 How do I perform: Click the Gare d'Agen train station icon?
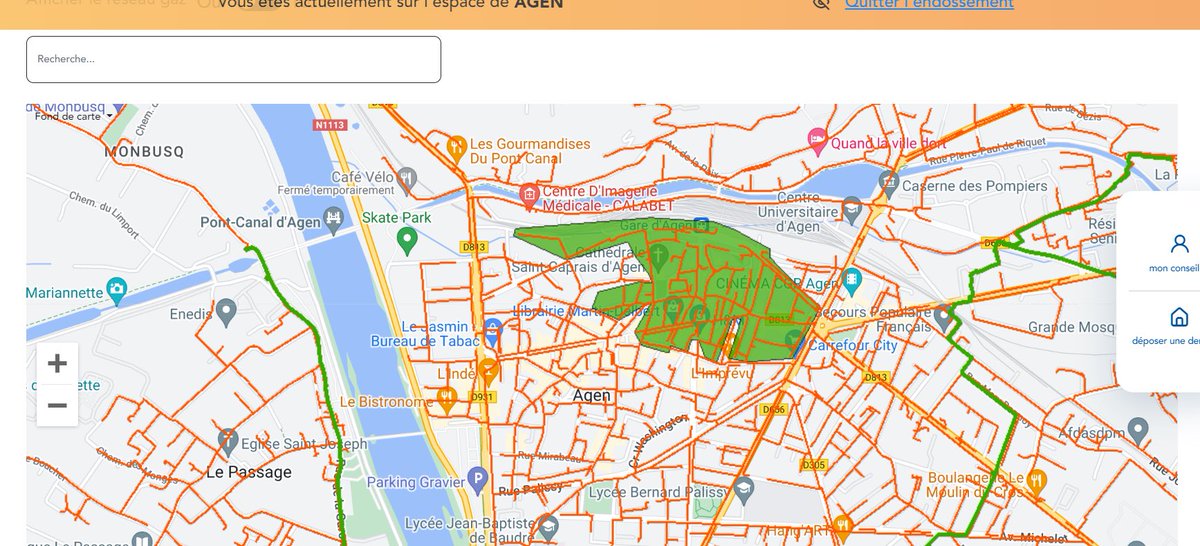click(x=701, y=225)
